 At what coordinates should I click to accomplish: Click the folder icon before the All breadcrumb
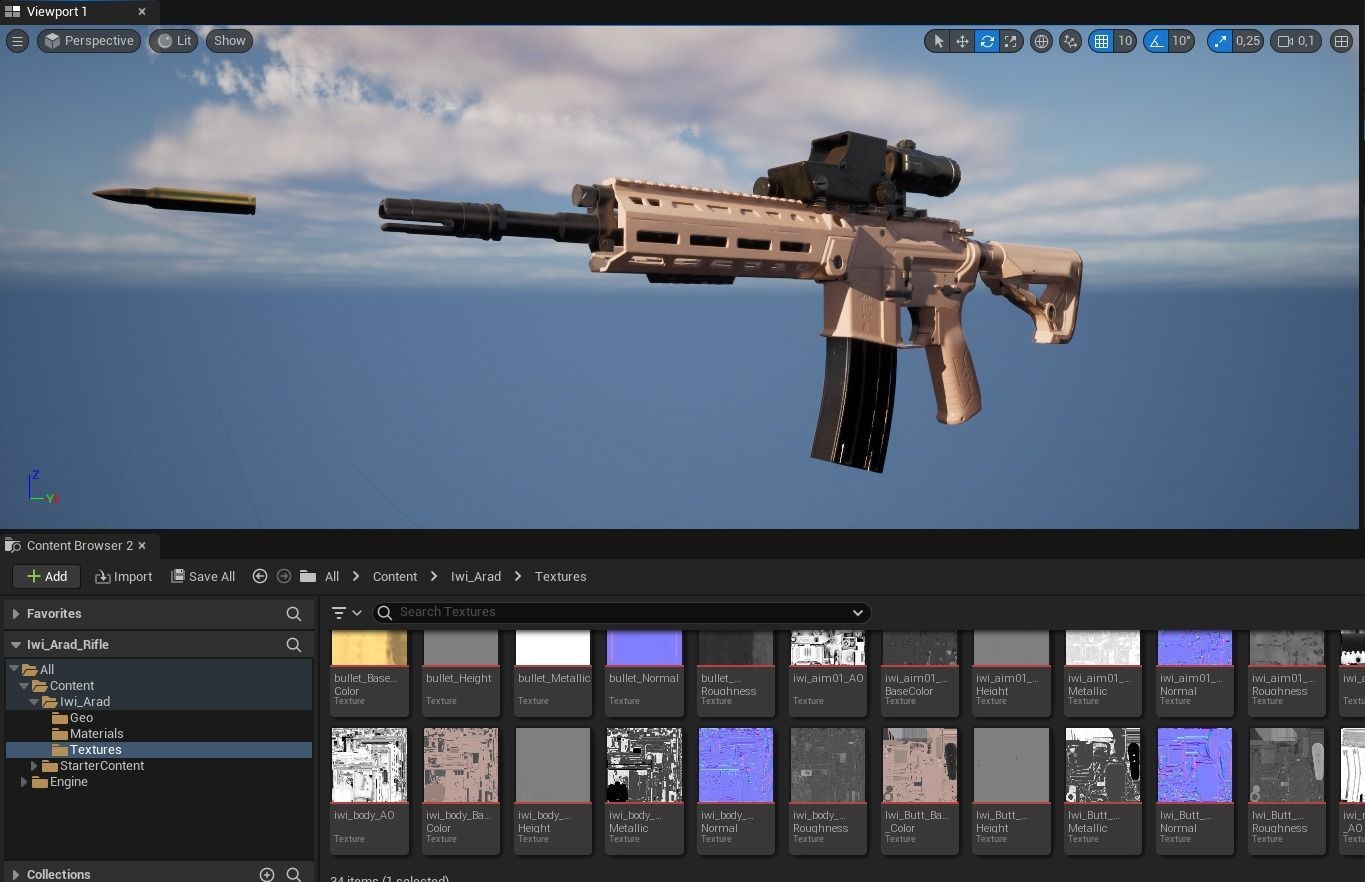click(x=308, y=576)
